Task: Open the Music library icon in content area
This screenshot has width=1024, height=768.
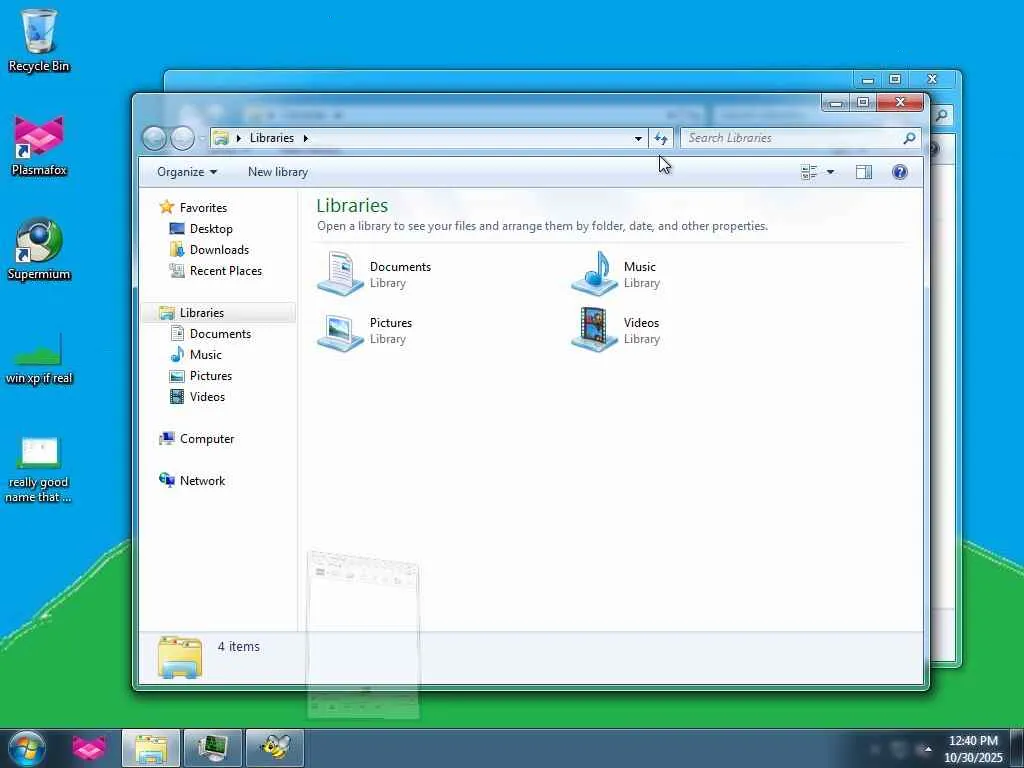Action: tap(594, 274)
